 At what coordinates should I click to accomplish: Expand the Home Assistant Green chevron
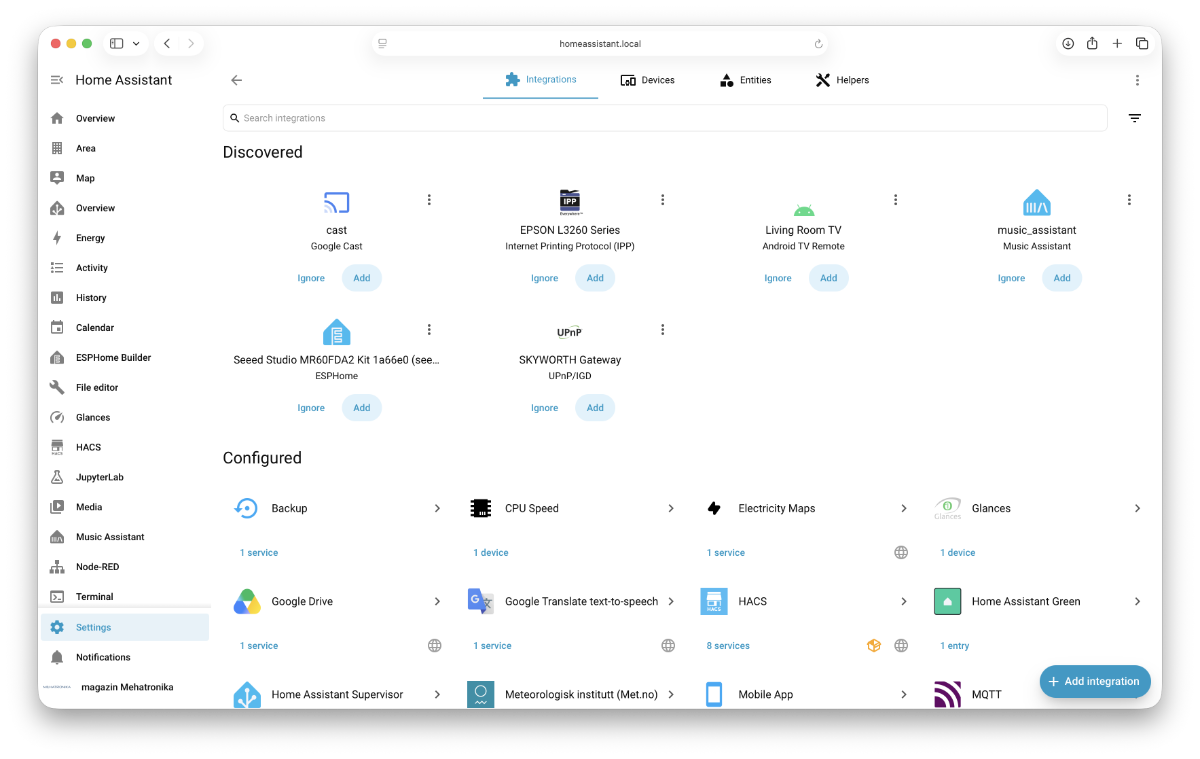click(x=1137, y=601)
